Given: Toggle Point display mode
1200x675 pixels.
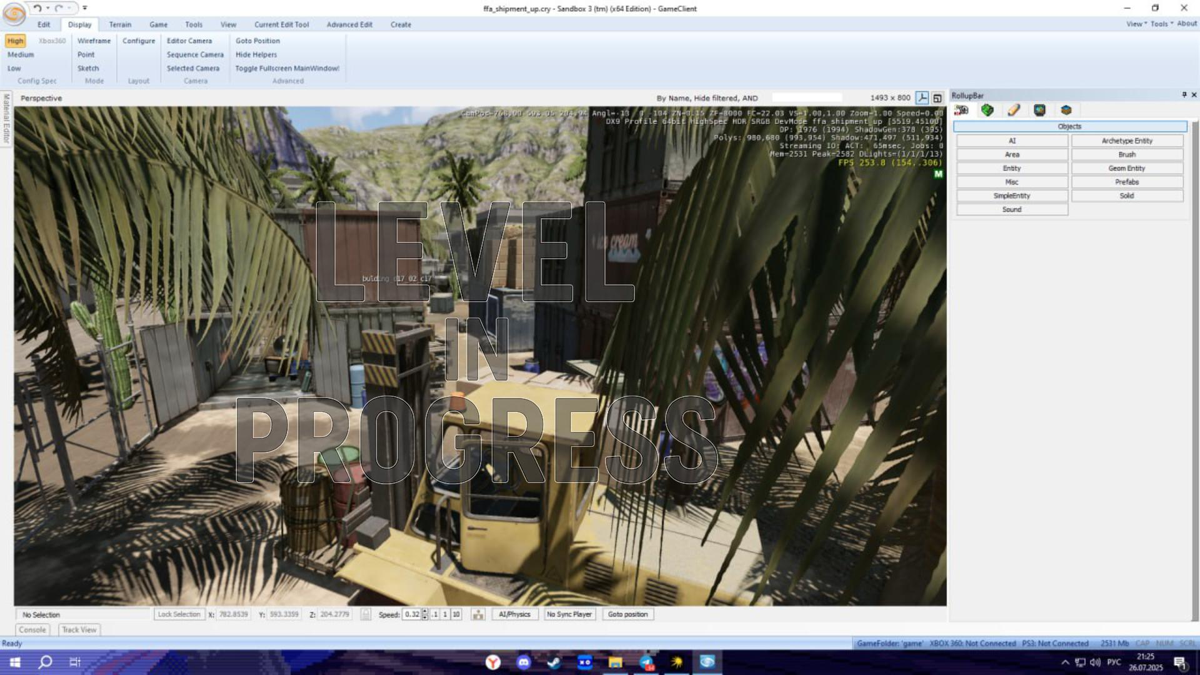Looking at the screenshot, I should pos(86,55).
